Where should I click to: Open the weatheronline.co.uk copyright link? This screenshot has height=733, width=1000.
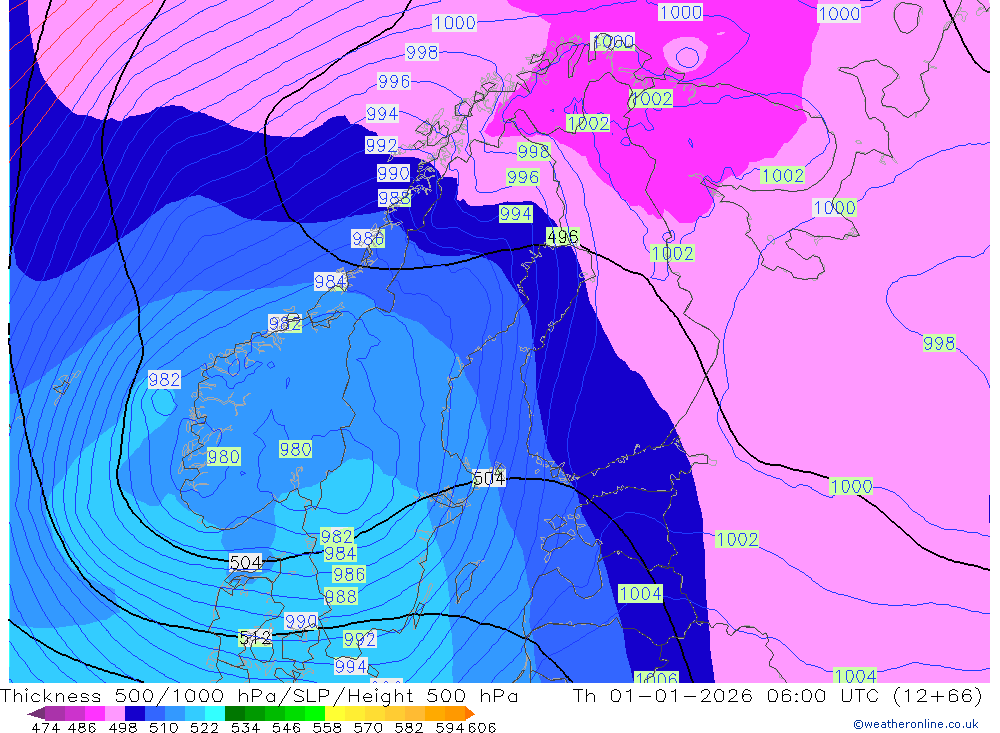click(x=916, y=724)
